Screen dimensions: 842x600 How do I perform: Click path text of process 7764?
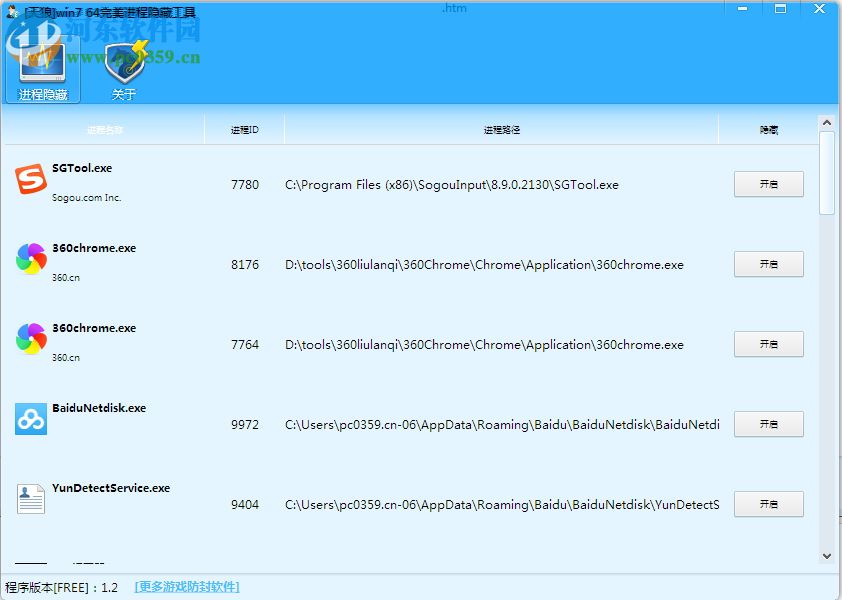tap(484, 345)
